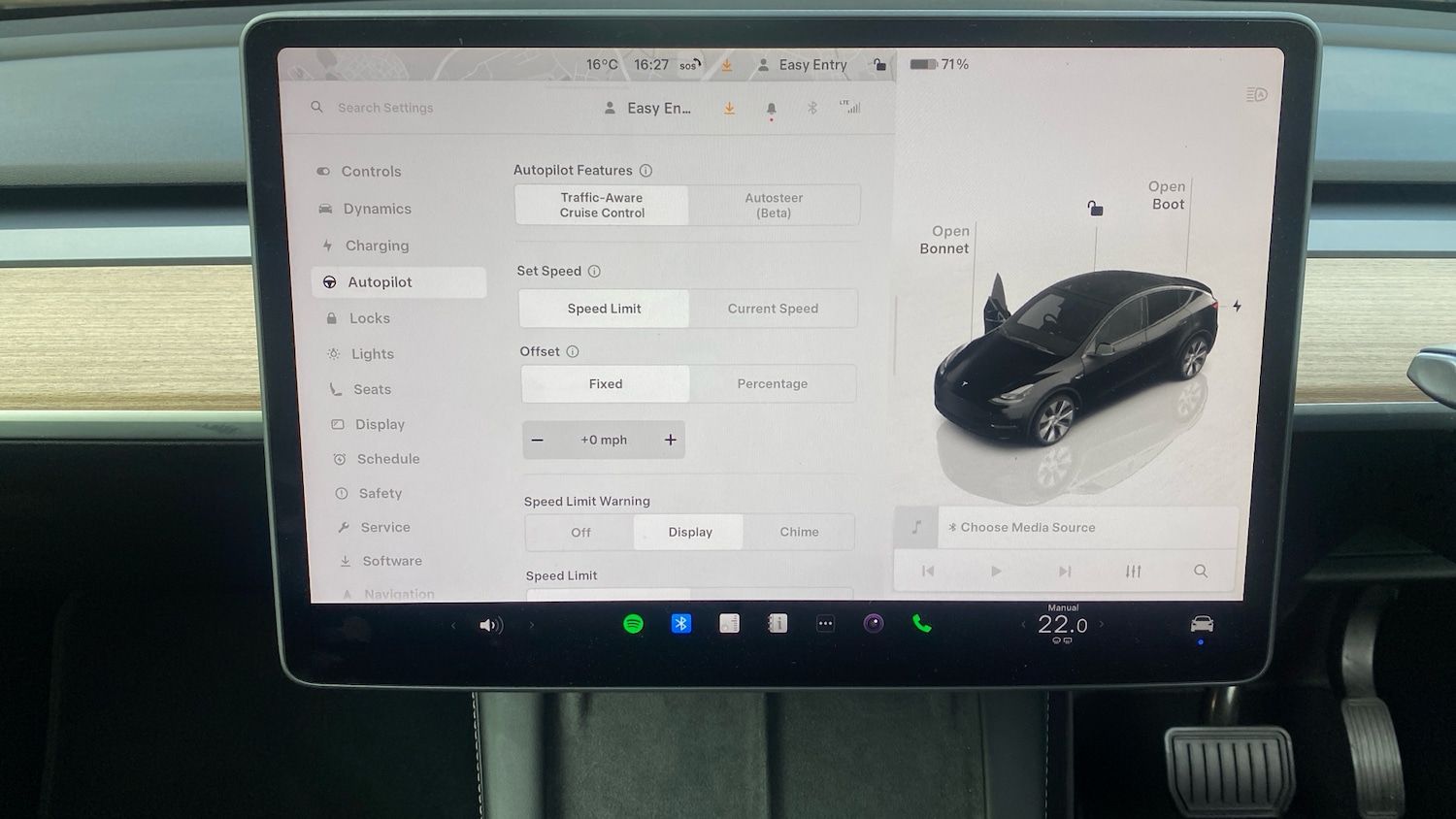Open the more apps ellipsis launcher
This screenshot has width=1456, height=819.
pyautogui.click(x=825, y=624)
